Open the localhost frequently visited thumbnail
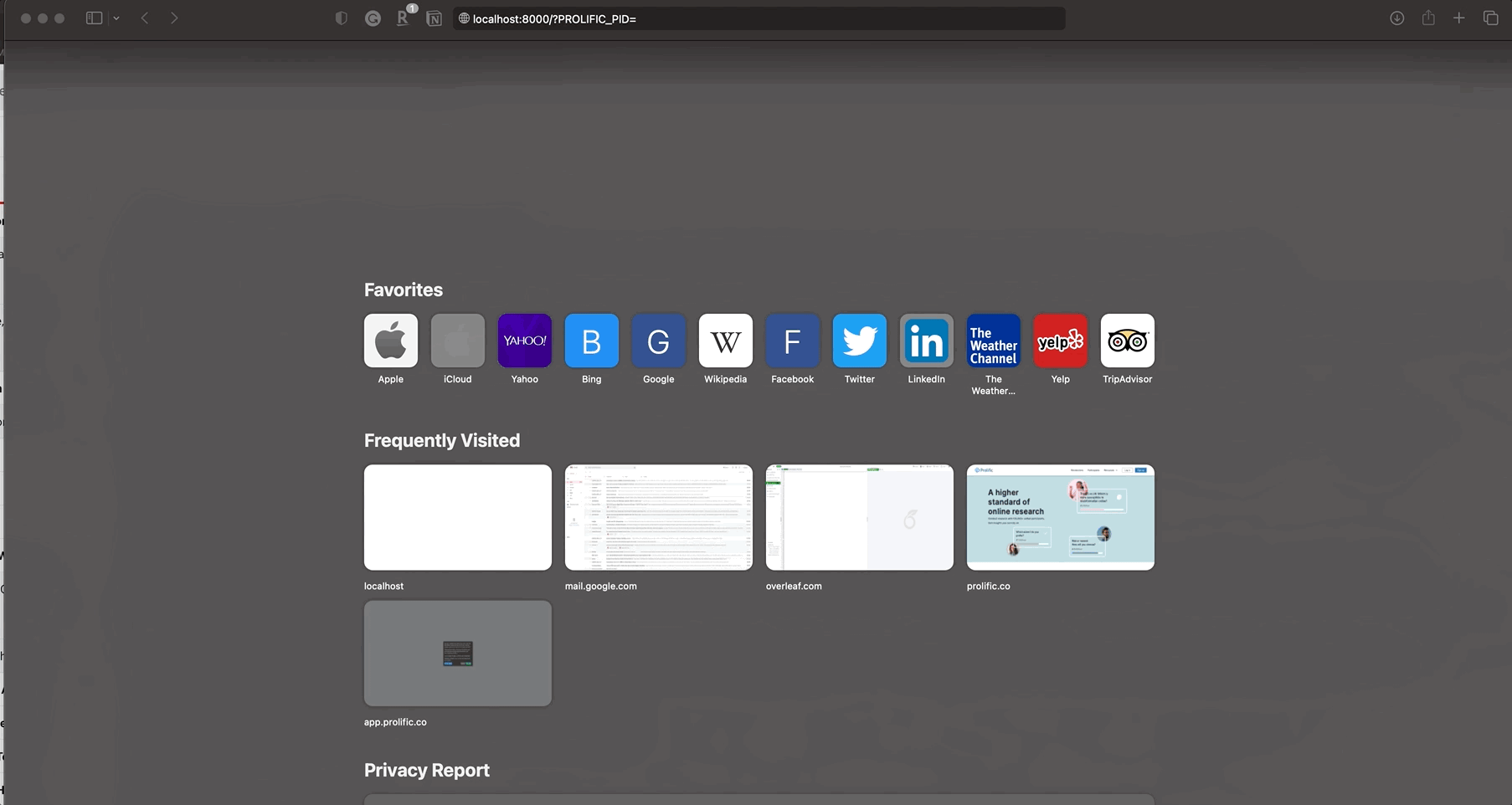This screenshot has height=805, width=1512. (458, 518)
